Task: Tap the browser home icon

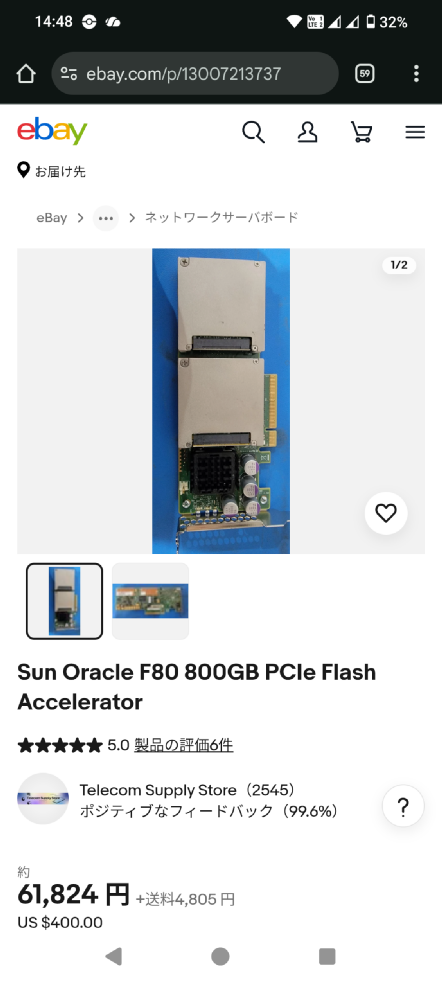Action: pyautogui.click(x=26, y=74)
